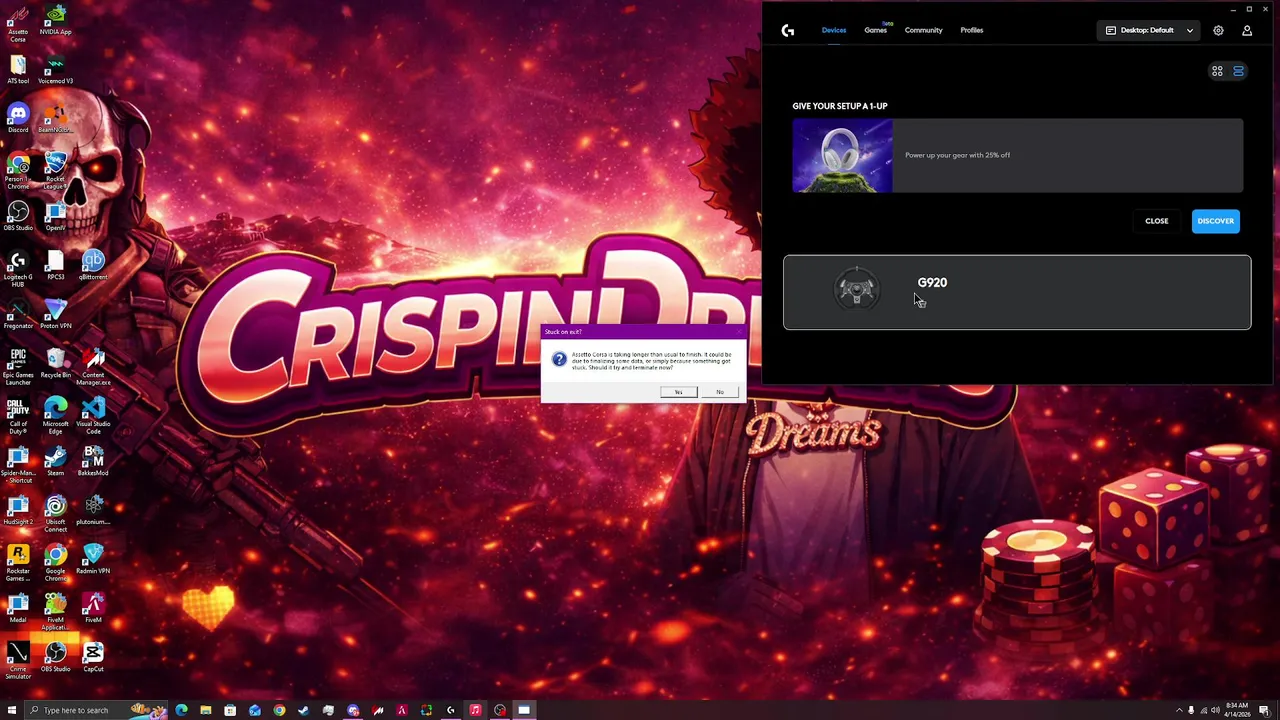Screen dimensions: 1280x720
Task: Select the Rockstar Games desktop icon
Action: click(18, 563)
